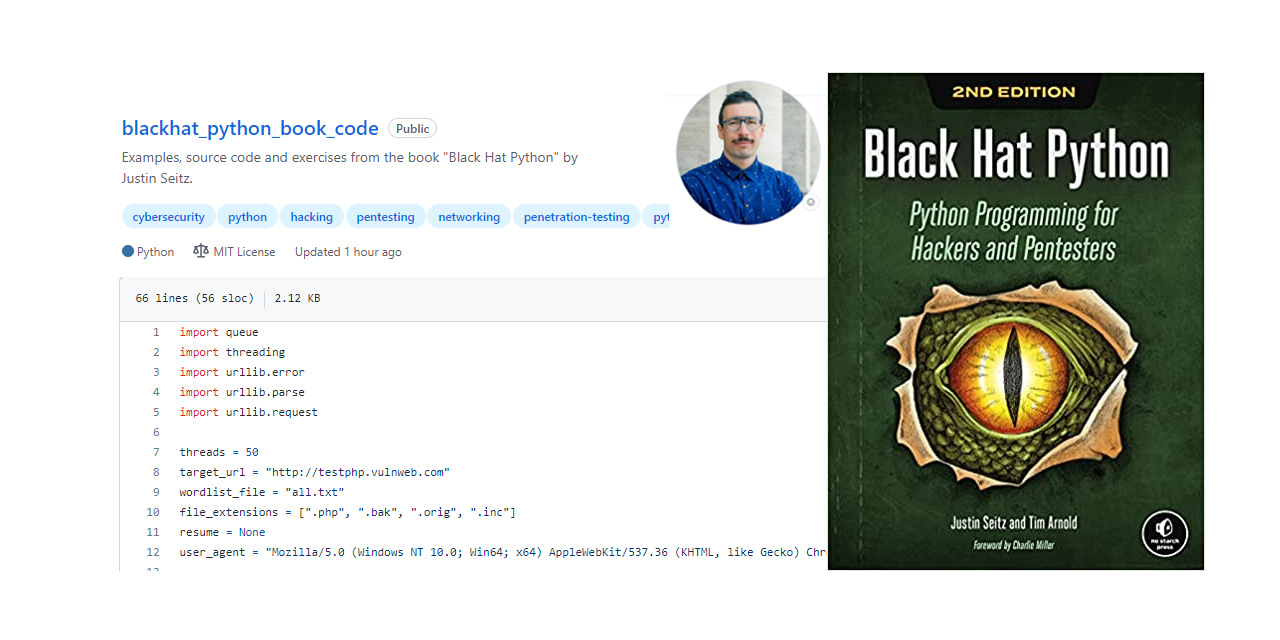The image size is (1280, 640).
Task: Select the python topic tag
Action: pyautogui.click(x=247, y=217)
